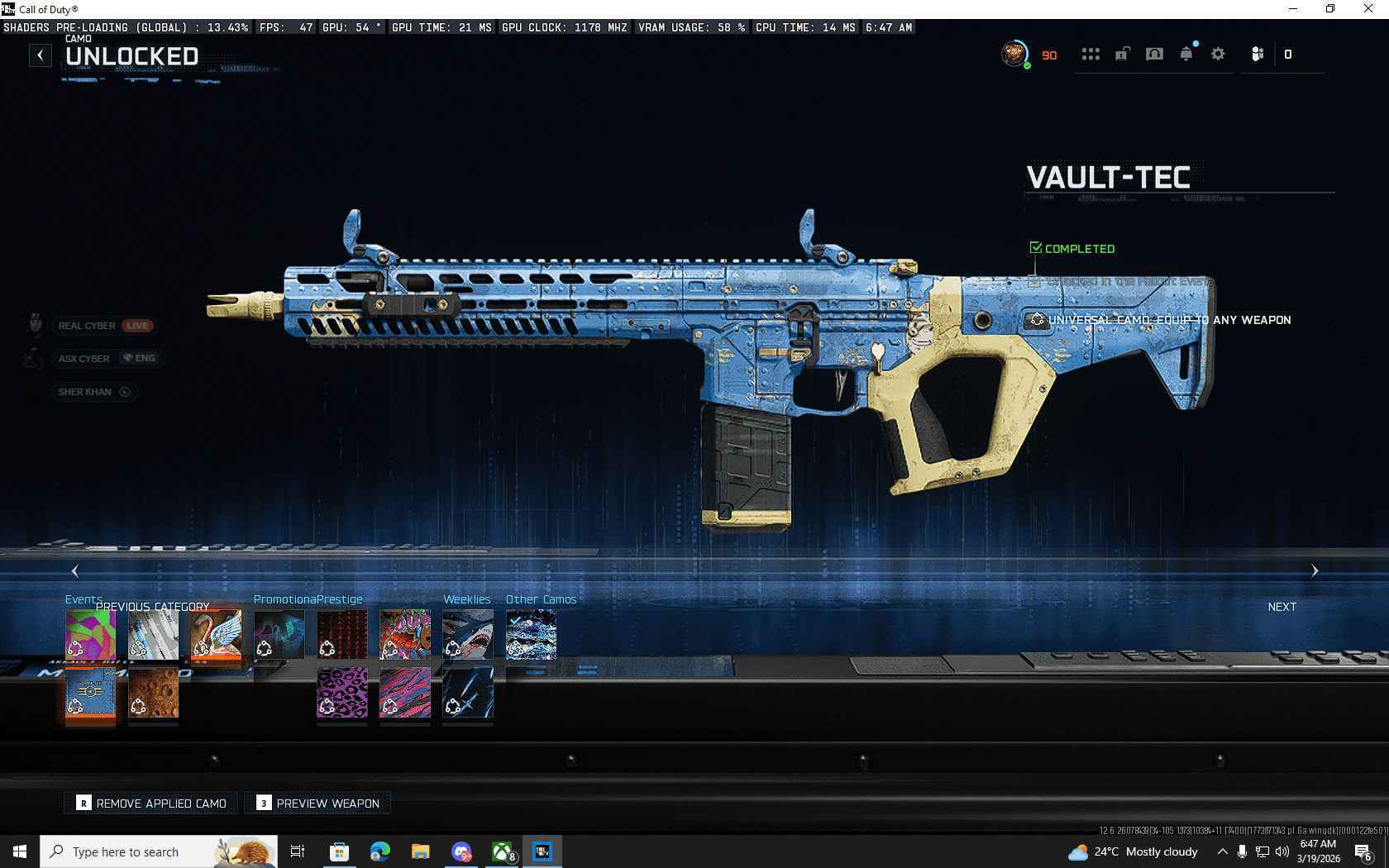Open settings gear in top bar
Image resolution: width=1389 pixels, height=868 pixels.
point(1218,54)
